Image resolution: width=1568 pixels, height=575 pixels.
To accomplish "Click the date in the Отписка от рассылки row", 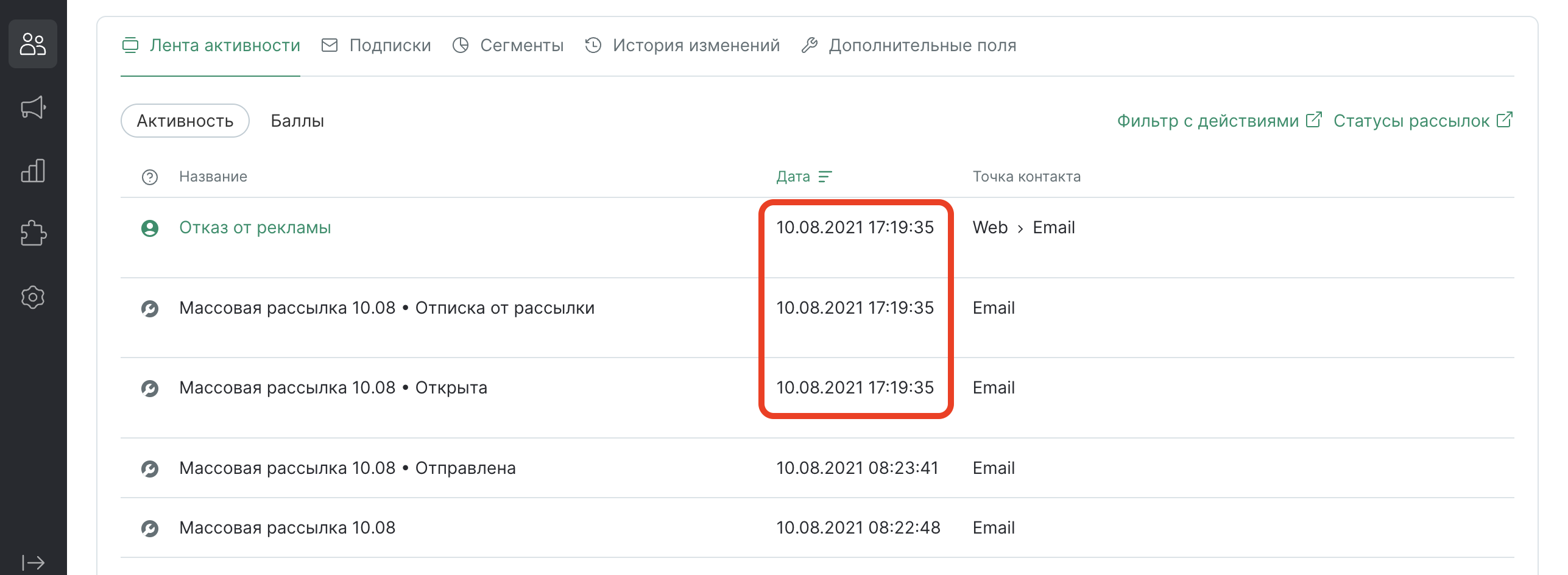I will click(x=855, y=308).
